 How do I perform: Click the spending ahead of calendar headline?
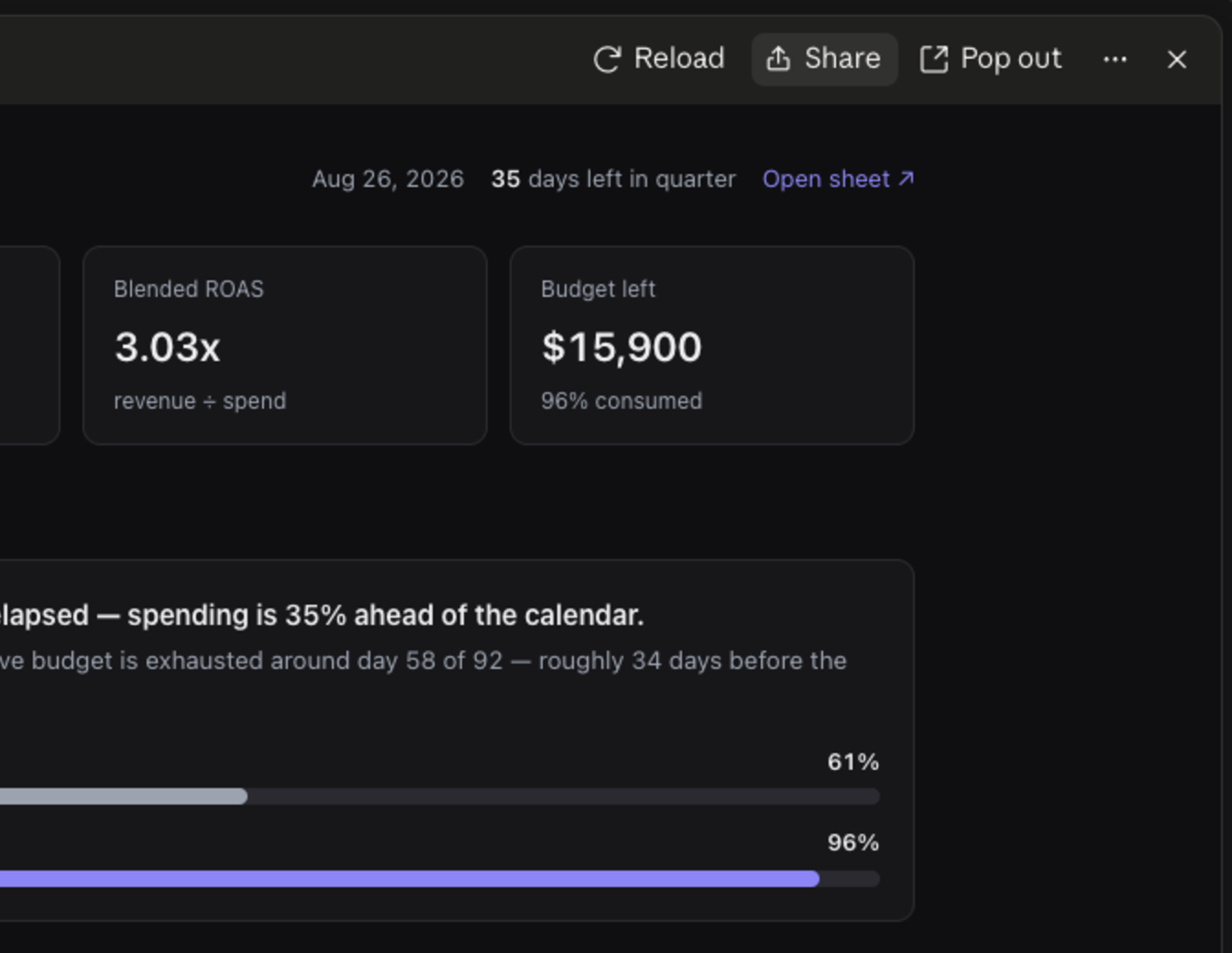[x=322, y=615]
